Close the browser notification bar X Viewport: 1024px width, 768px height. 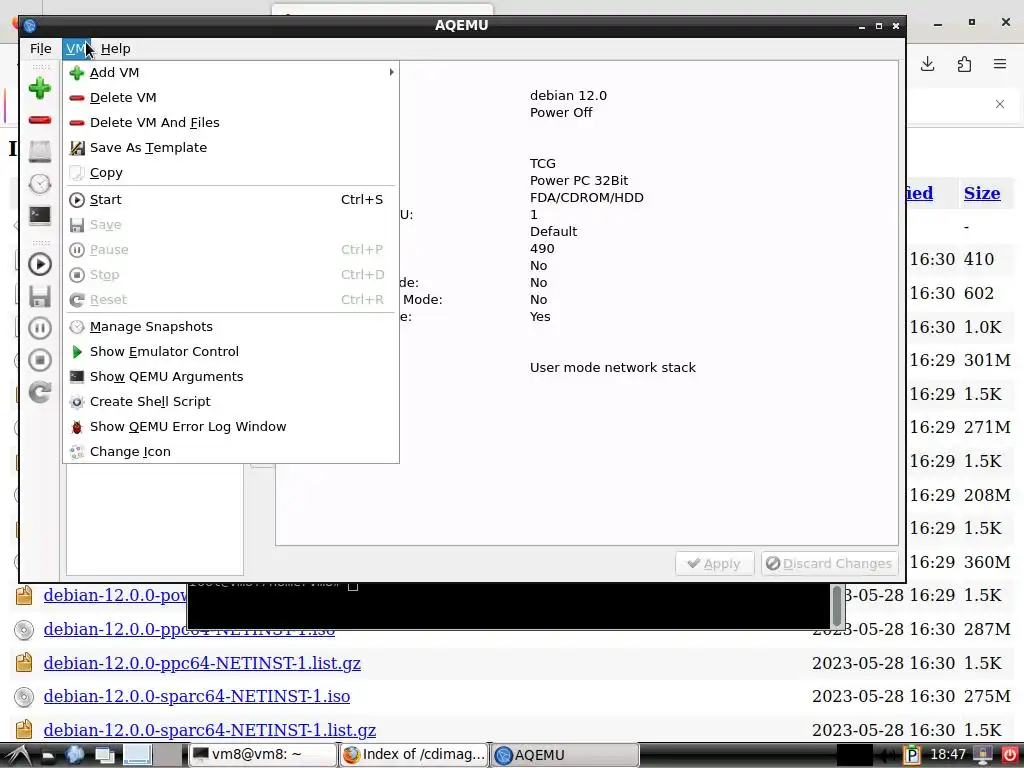click(1000, 104)
